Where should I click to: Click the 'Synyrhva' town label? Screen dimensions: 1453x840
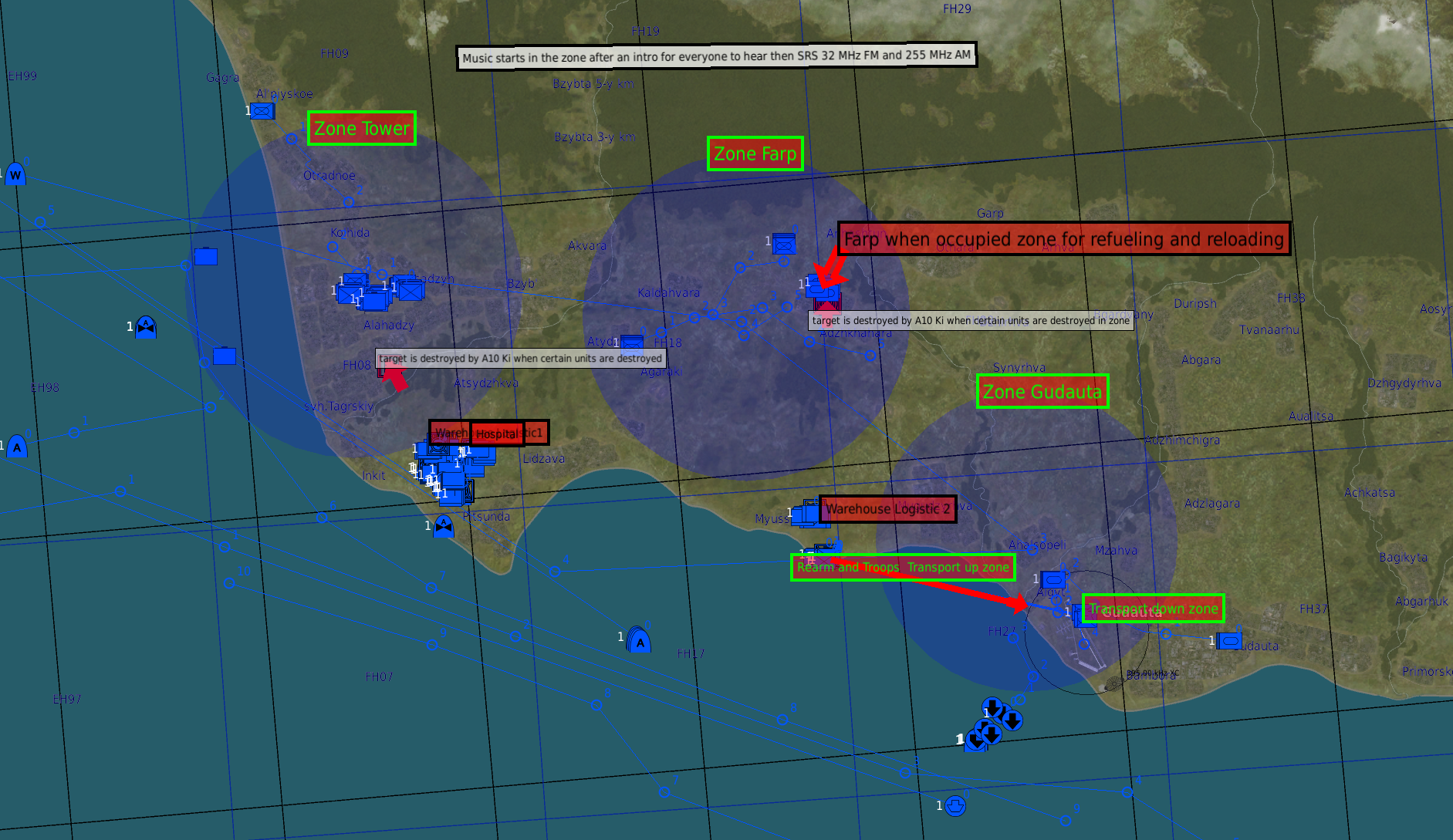pos(1019,367)
